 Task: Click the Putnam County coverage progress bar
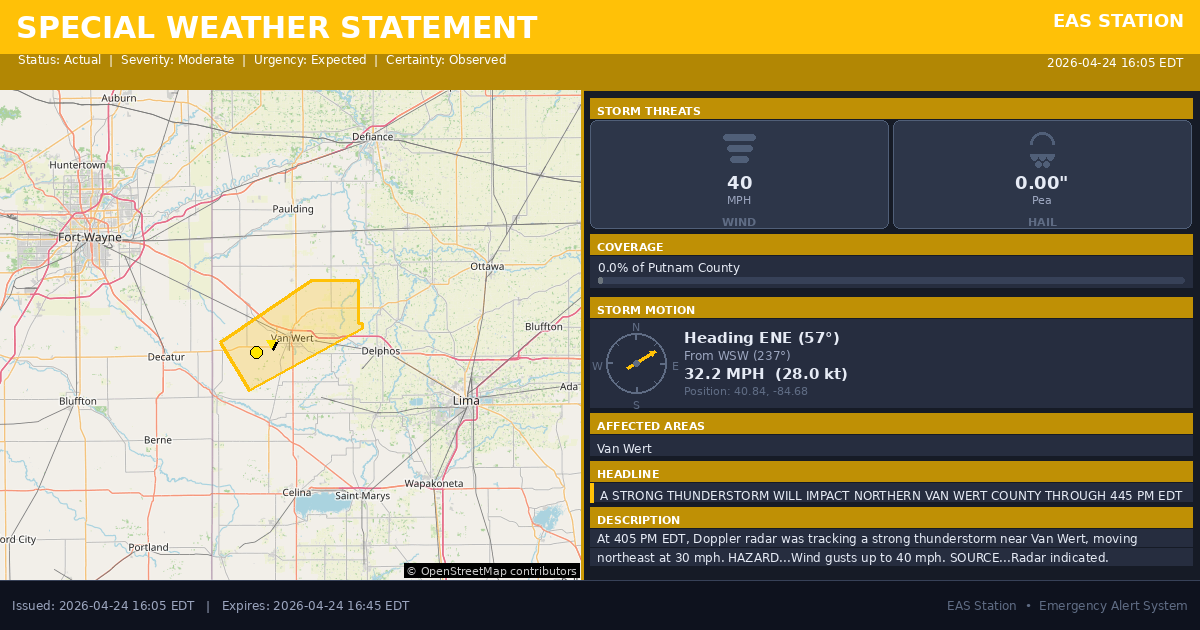pyautogui.click(x=891, y=281)
